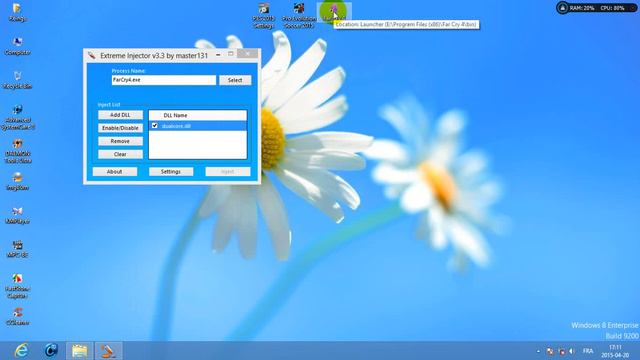The height and width of the screenshot is (360, 640).
Task: Click the RAM and CPU monitor widget
Action: click(597, 8)
